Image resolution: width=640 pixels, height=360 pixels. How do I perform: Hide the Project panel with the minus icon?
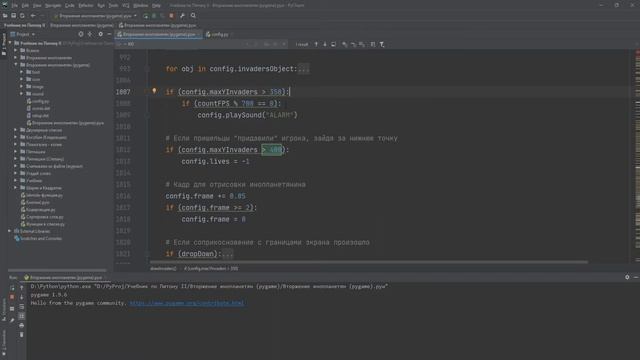109,34
